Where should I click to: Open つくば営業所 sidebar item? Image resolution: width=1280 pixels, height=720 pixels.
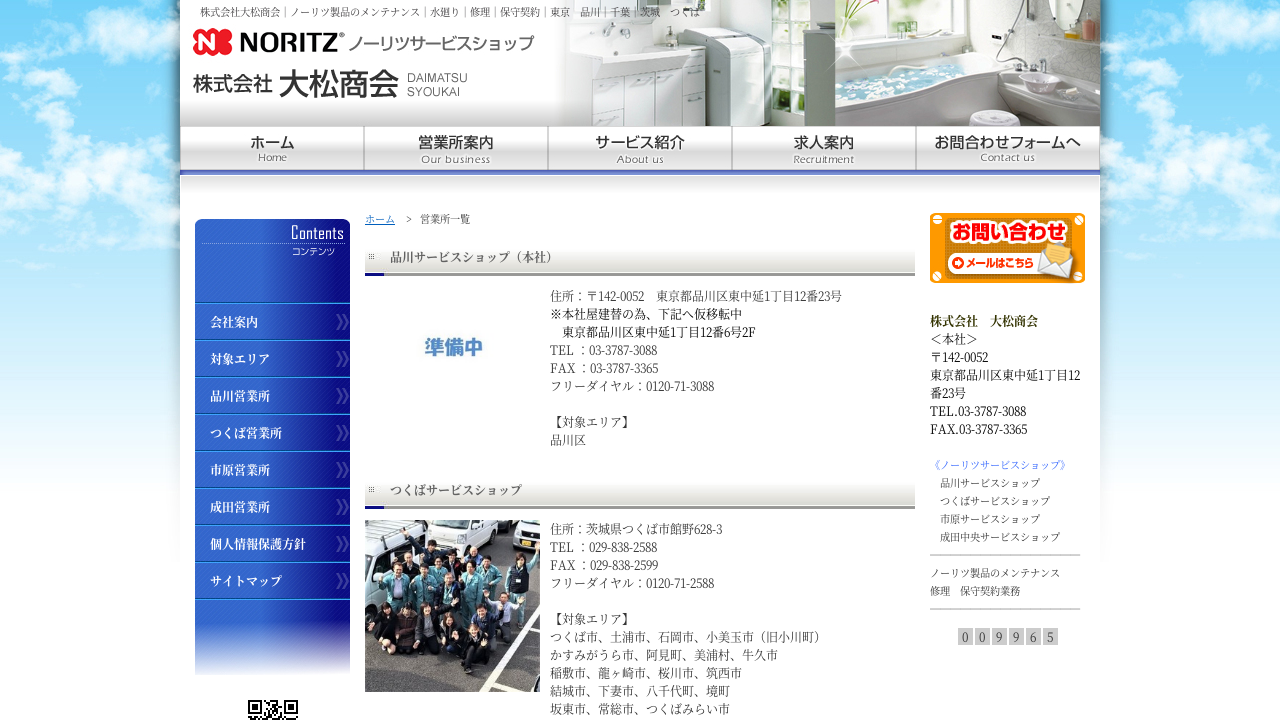[272, 433]
